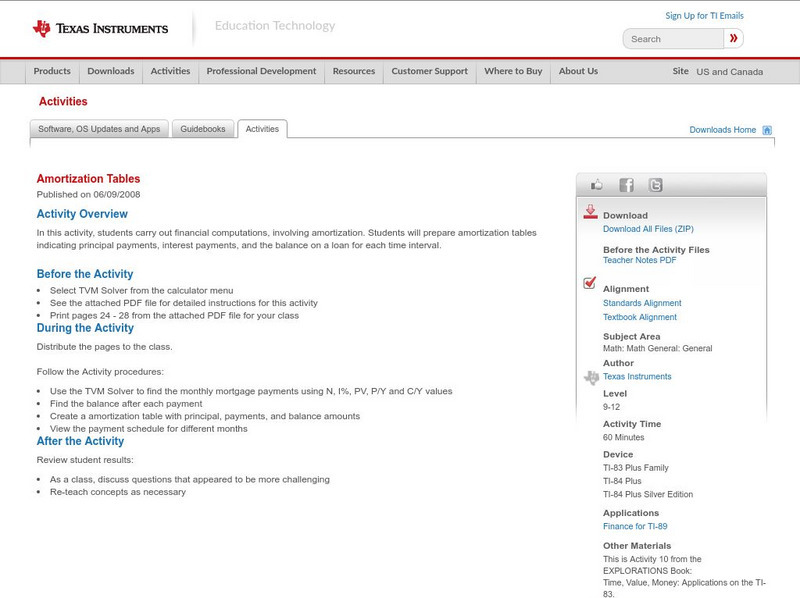Viewport: 800px width, 598px height.
Task: Click the red download arrow icon
Action: click(x=590, y=212)
